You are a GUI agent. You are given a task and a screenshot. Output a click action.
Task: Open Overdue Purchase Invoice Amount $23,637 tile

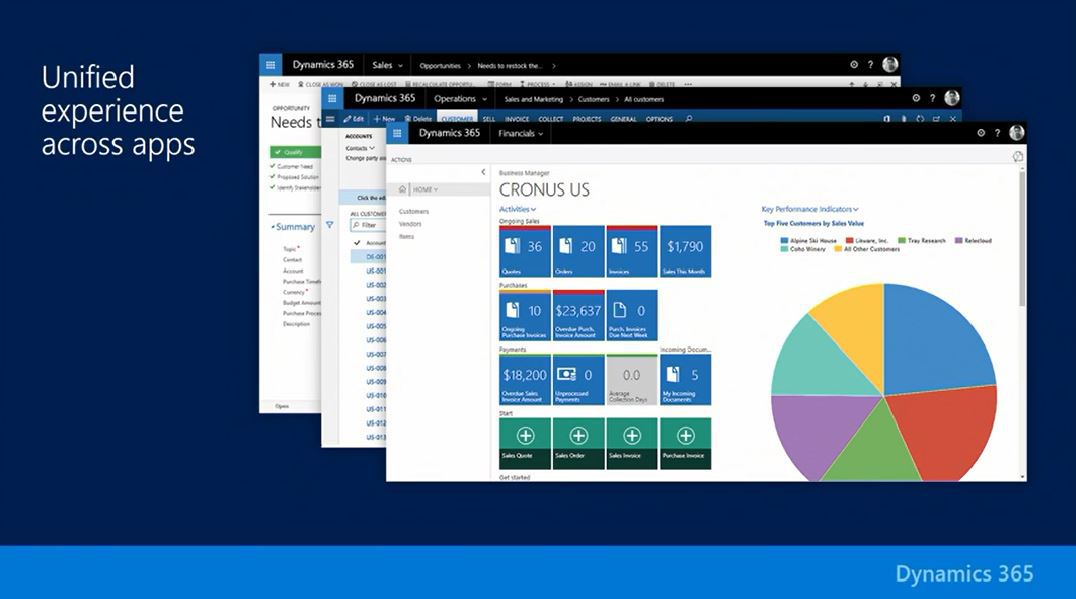coord(578,315)
